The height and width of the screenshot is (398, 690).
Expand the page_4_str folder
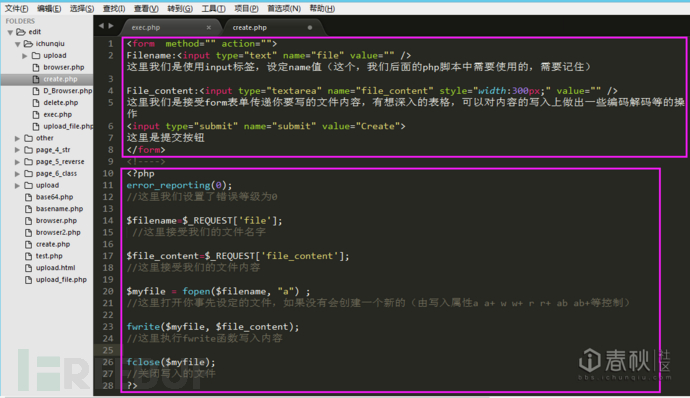tap(17, 150)
